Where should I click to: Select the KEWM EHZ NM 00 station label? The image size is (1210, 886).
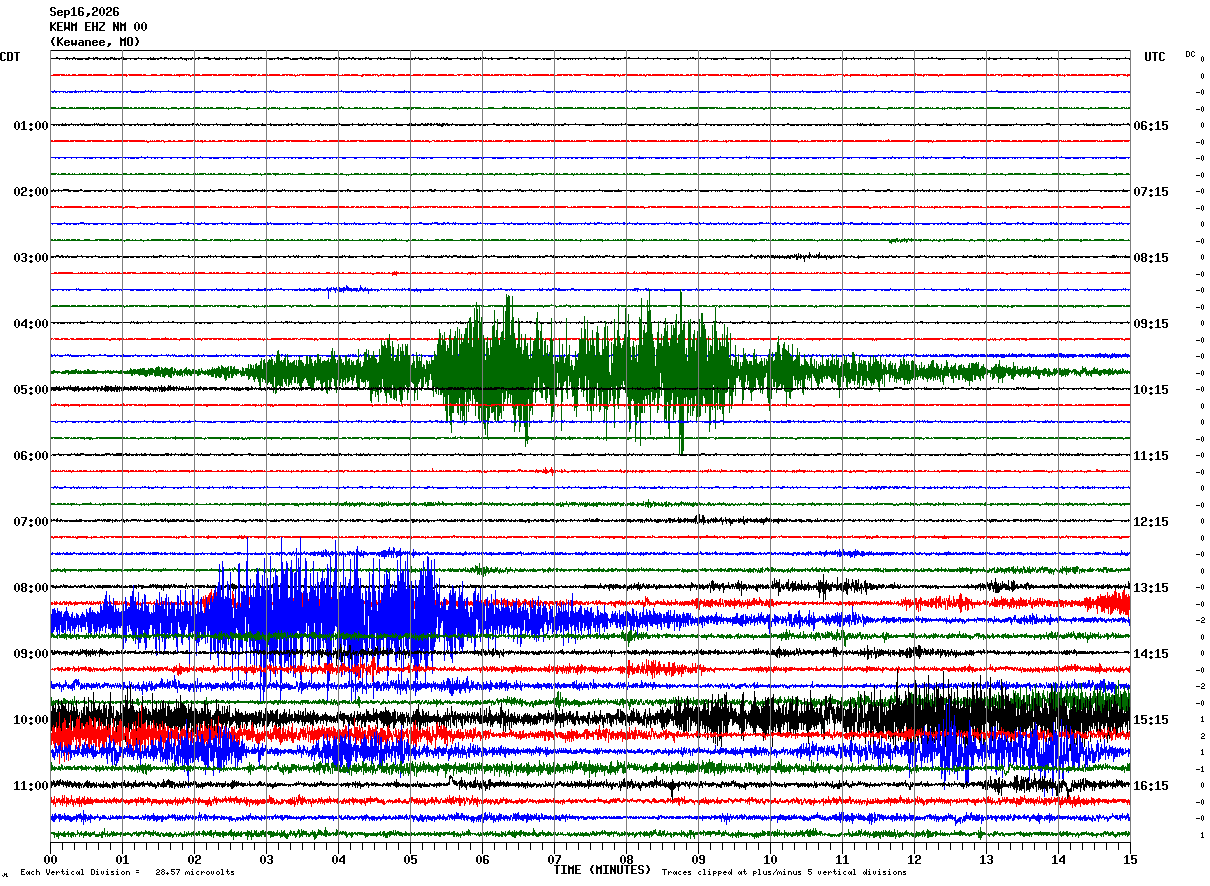pos(98,27)
